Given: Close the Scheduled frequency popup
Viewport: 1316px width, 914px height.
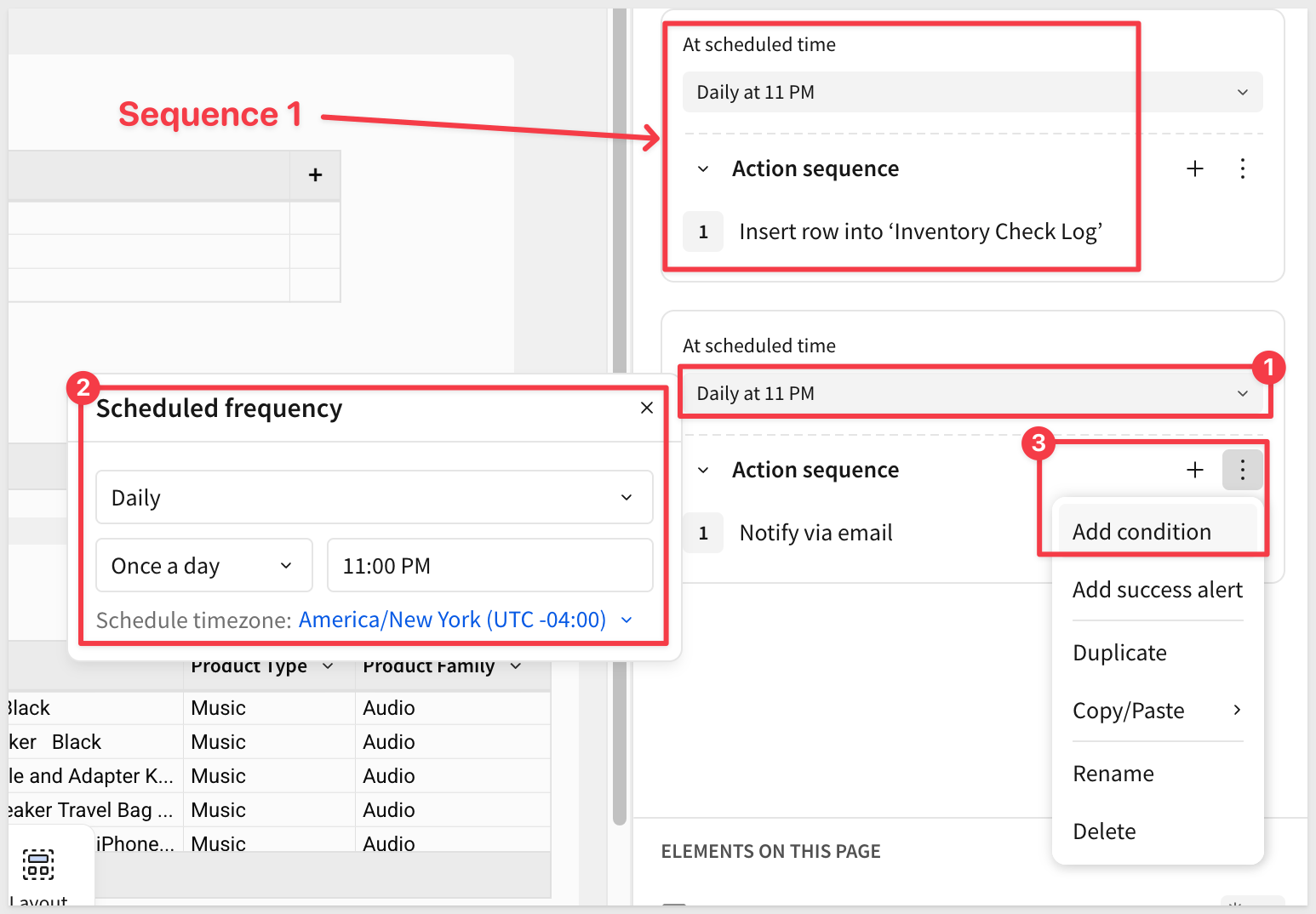Looking at the screenshot, I should (647, 408).
